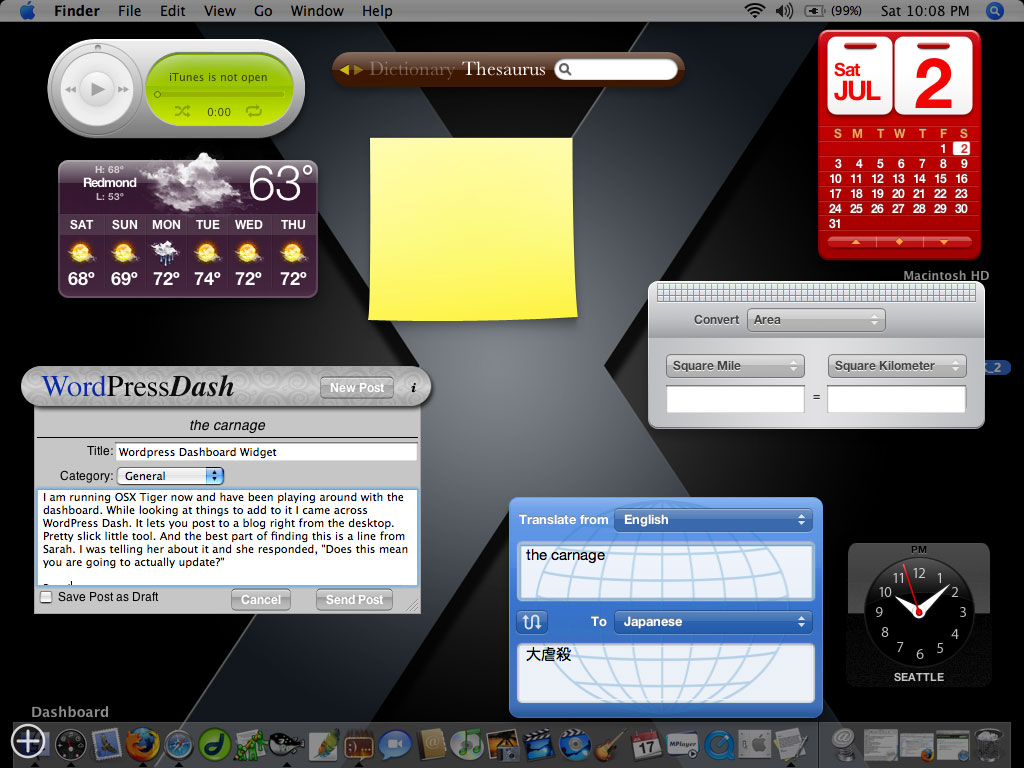This screenshot has height=768, width=1024.
Task: Launch Safari from the dock
Action: (178, 745)
